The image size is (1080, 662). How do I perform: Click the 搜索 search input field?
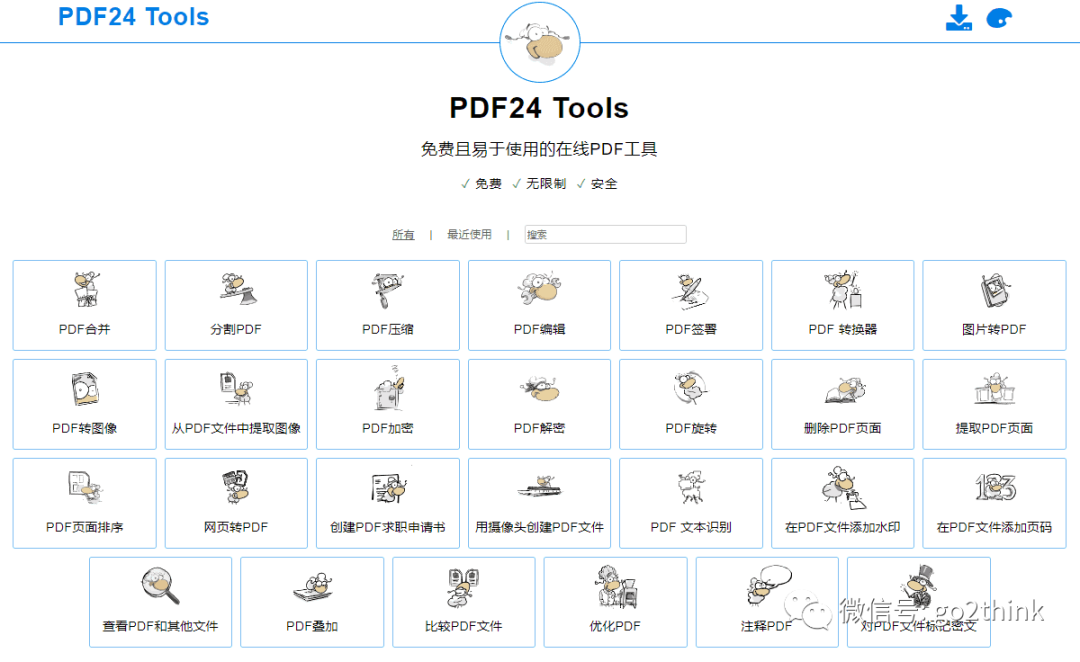pos(605,235)
